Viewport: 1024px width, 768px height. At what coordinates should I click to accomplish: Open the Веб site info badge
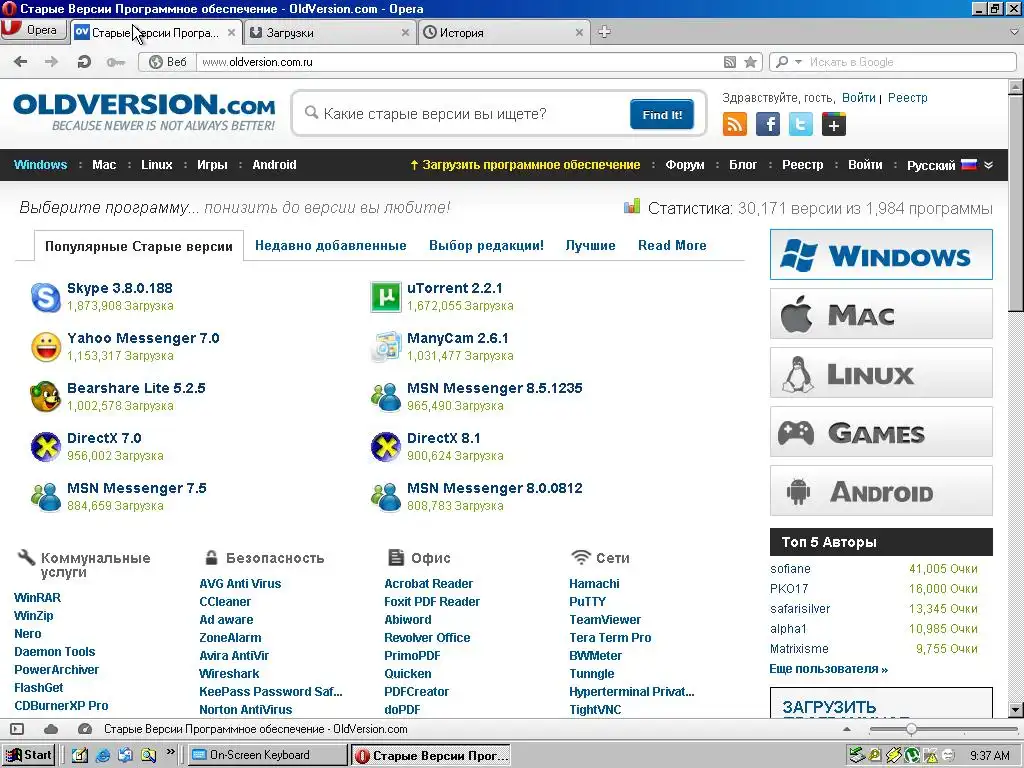coord(168,62)
